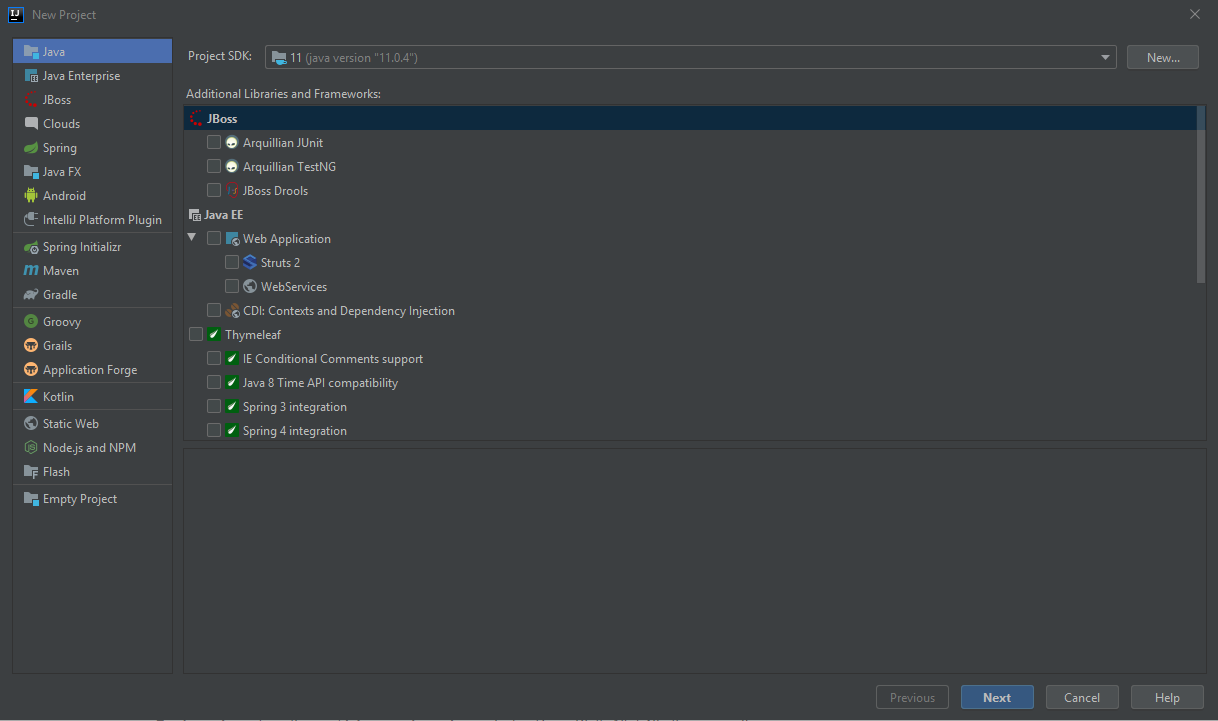Click the Previous button
1218x721 pixels.
click(x=912, y=698)
